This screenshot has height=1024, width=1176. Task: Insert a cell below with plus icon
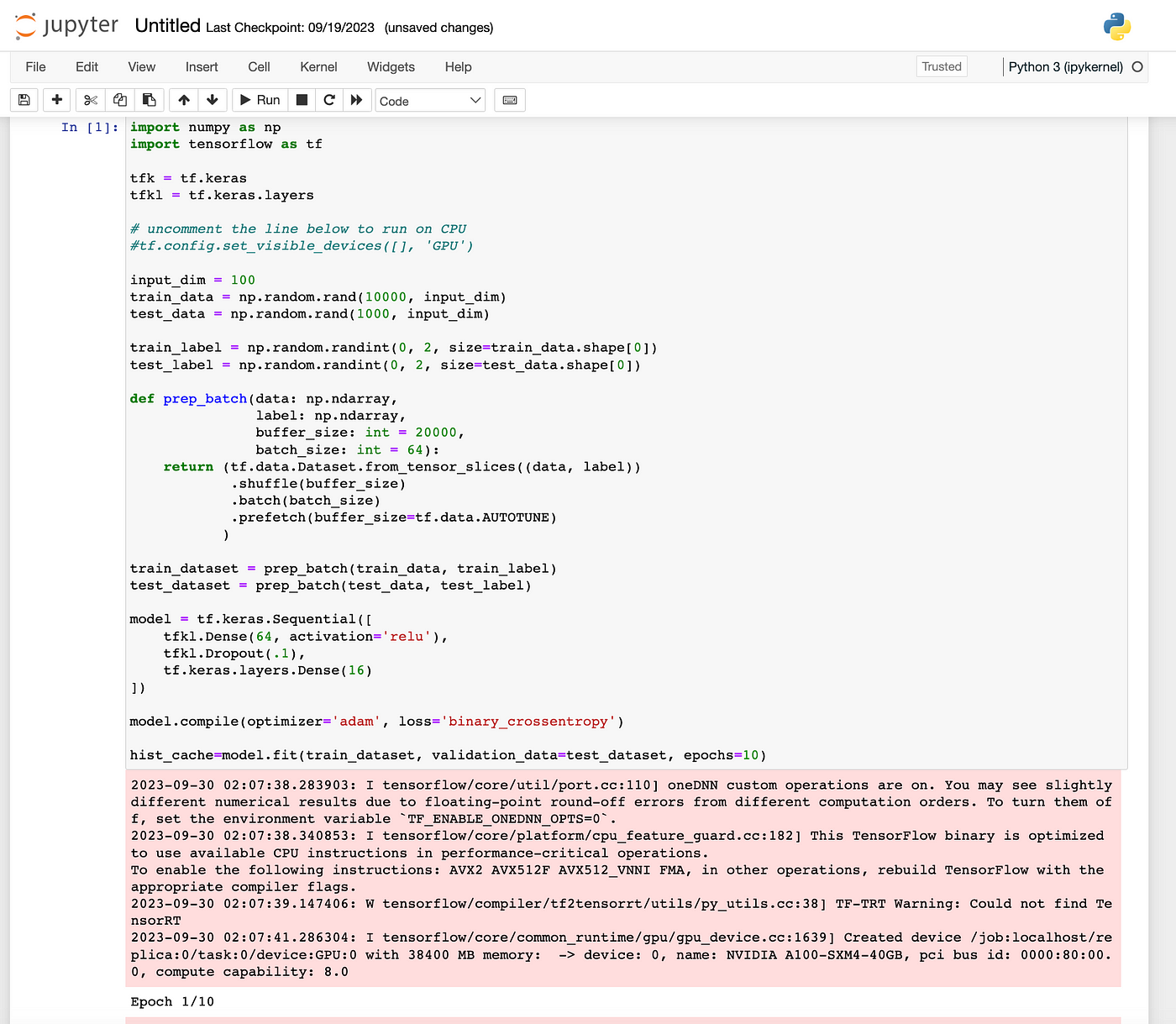click(x=57, y=100)
